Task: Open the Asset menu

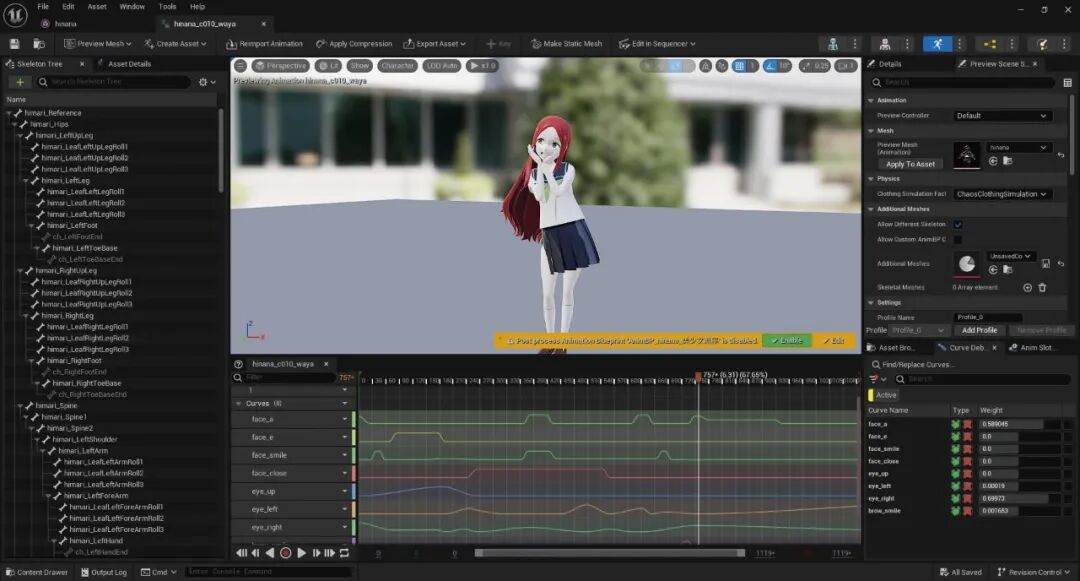Action: pyautogui.click(x=97, y=6)
